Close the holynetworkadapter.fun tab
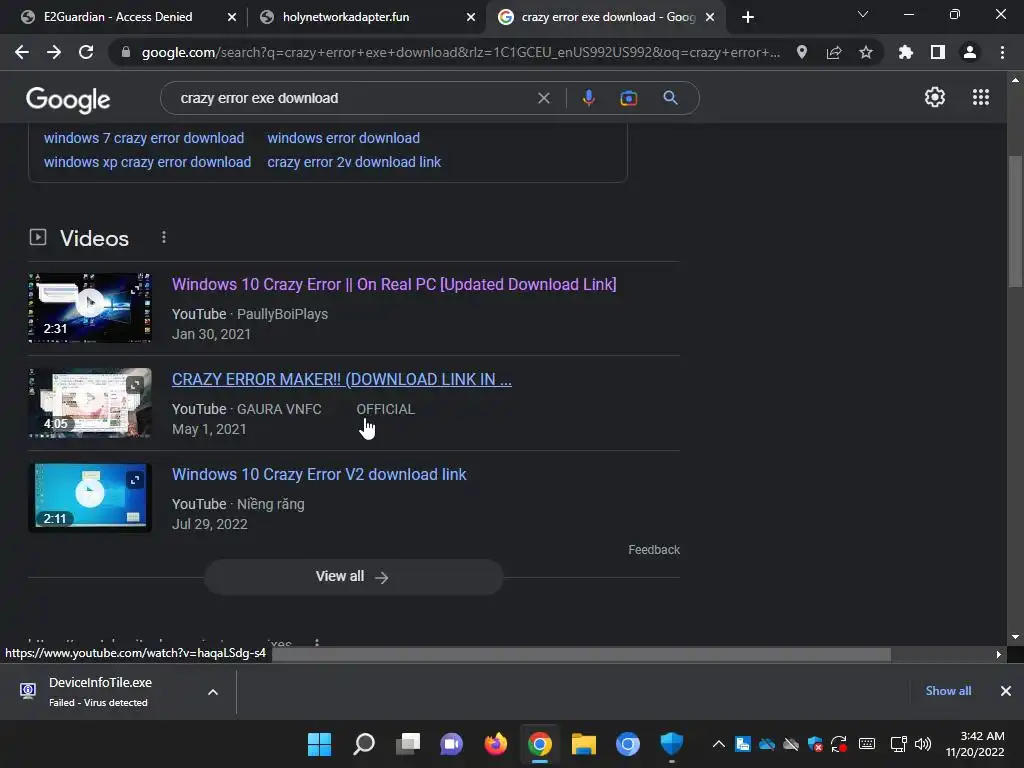 point(471,17)
